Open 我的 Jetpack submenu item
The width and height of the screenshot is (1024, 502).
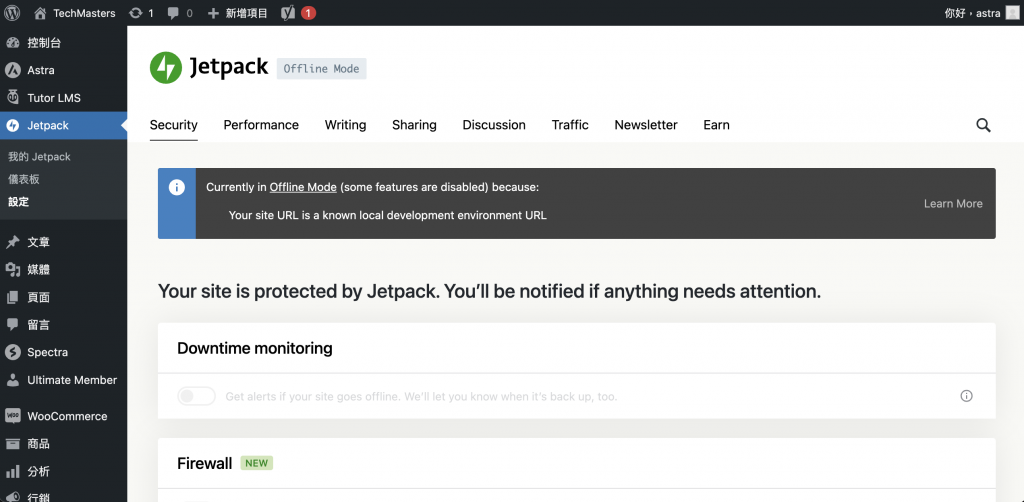39,157
